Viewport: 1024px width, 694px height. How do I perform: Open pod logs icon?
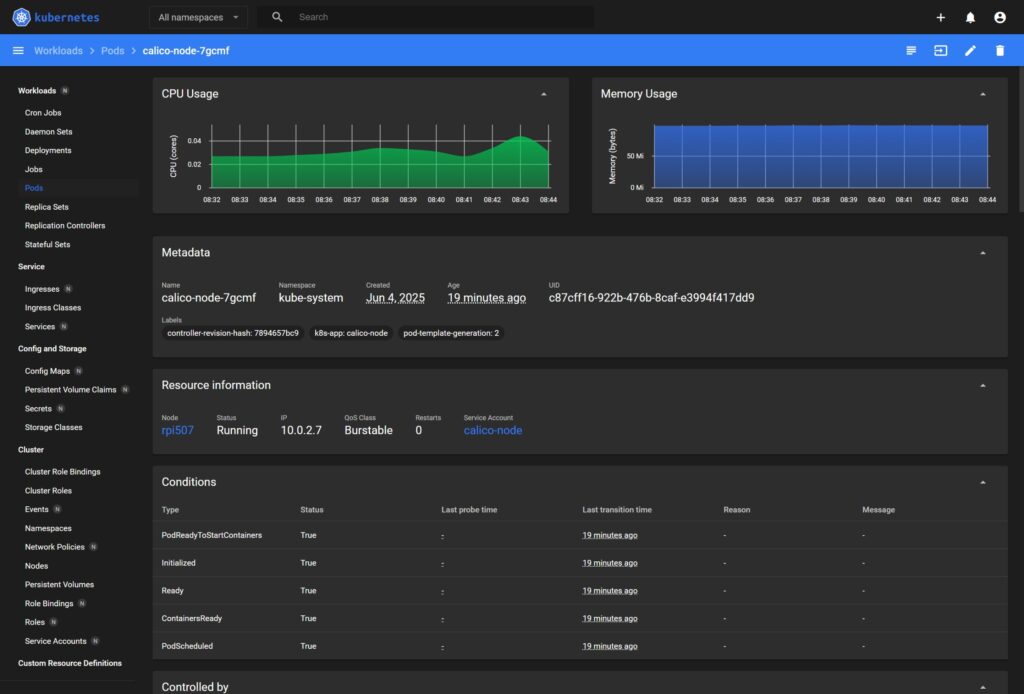click(x=911, y=50)
